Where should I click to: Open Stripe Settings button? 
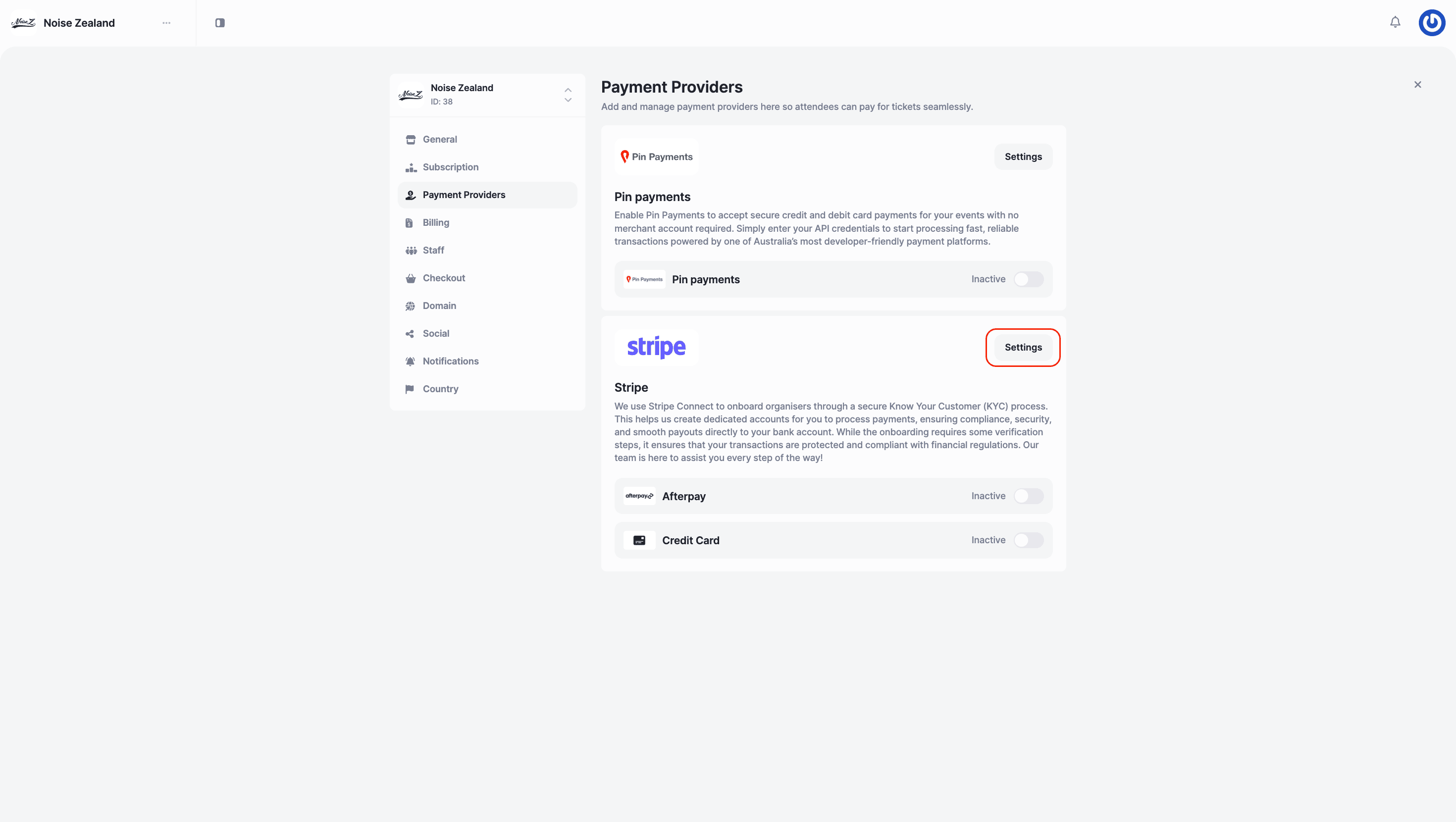1023,347
